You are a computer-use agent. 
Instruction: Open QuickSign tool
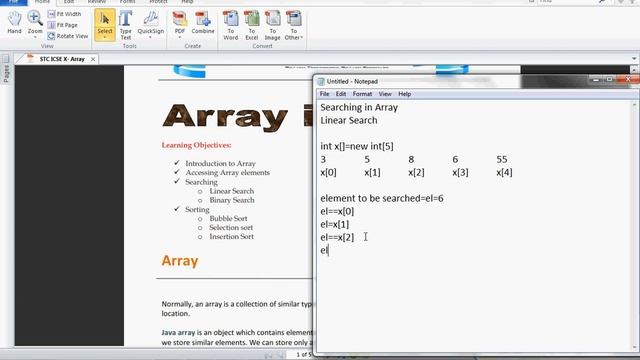(x=151, y=22)
